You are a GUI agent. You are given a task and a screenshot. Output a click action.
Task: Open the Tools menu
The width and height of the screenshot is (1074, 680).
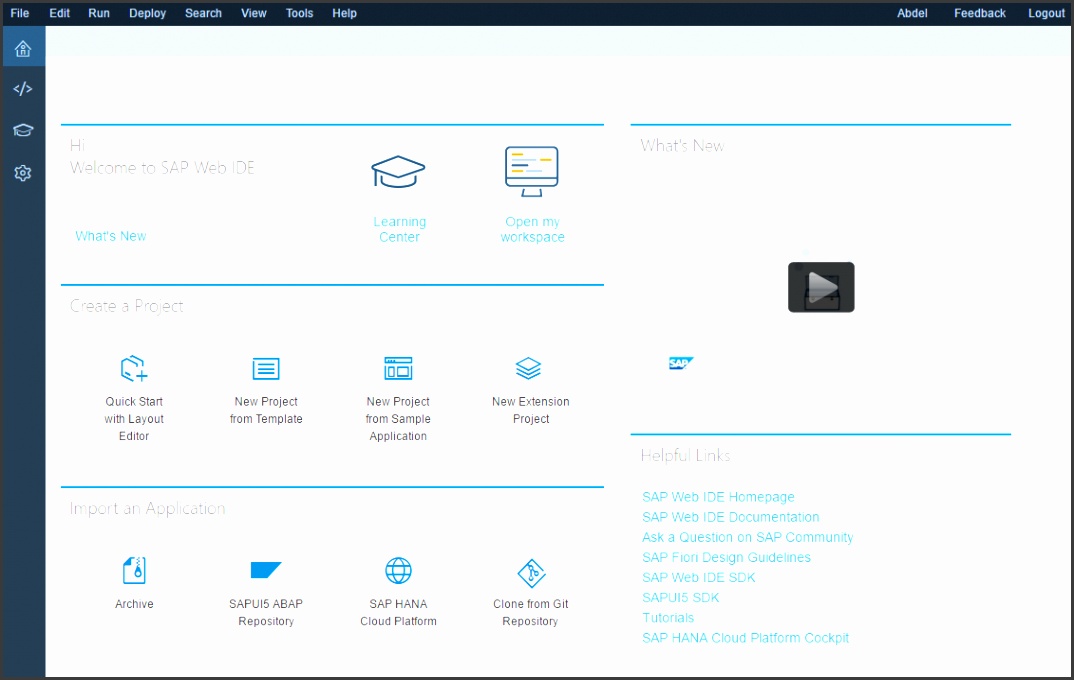pyautogui.click(x=298, y=13)
